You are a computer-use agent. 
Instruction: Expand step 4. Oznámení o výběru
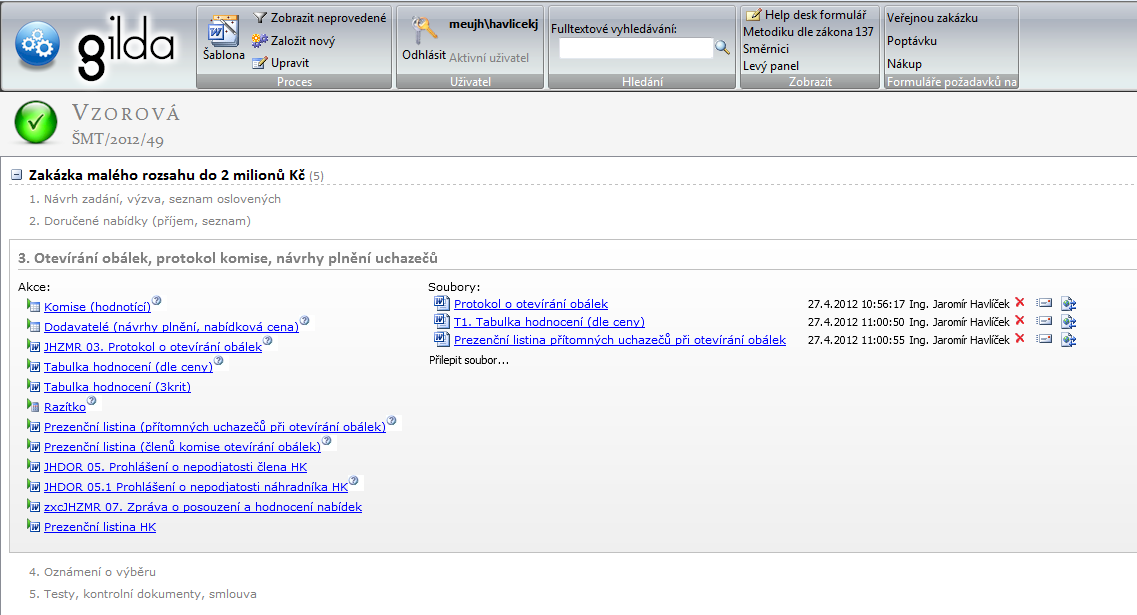92,572
